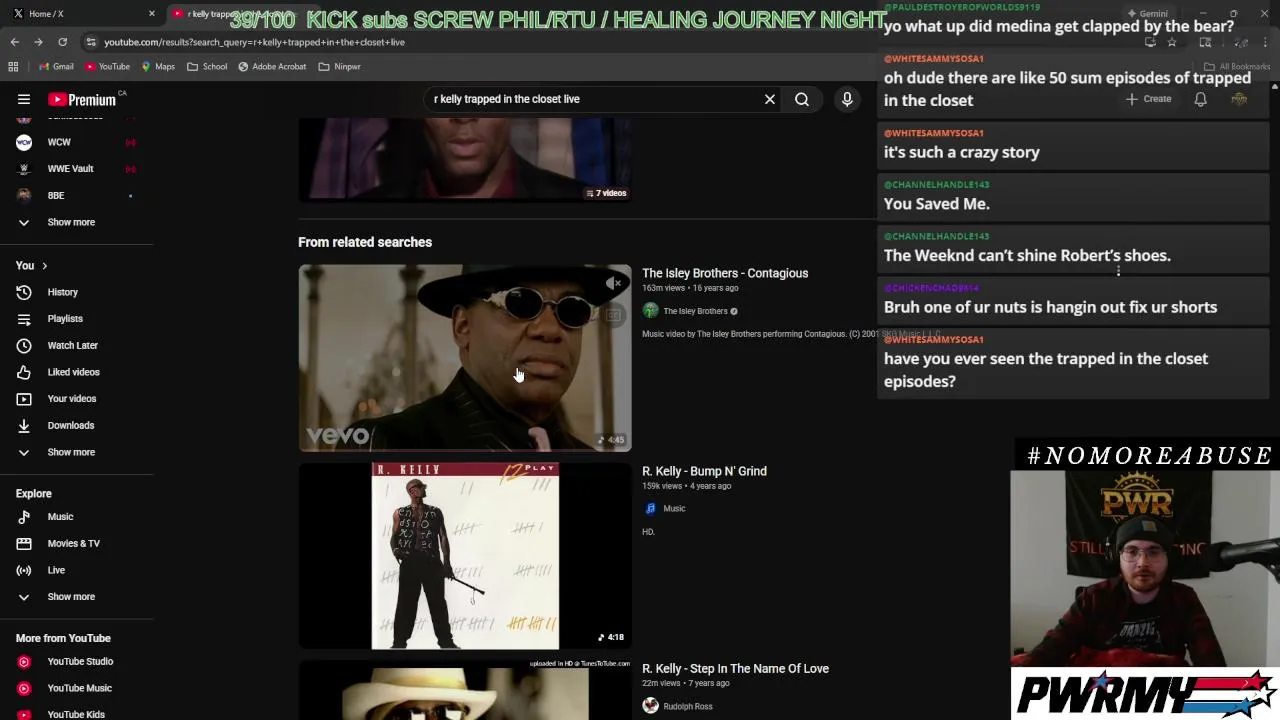1280x720 pixels.
Task: Play The Isley Brothers Contagious thumbnail
Action: [x=465, y=358]
